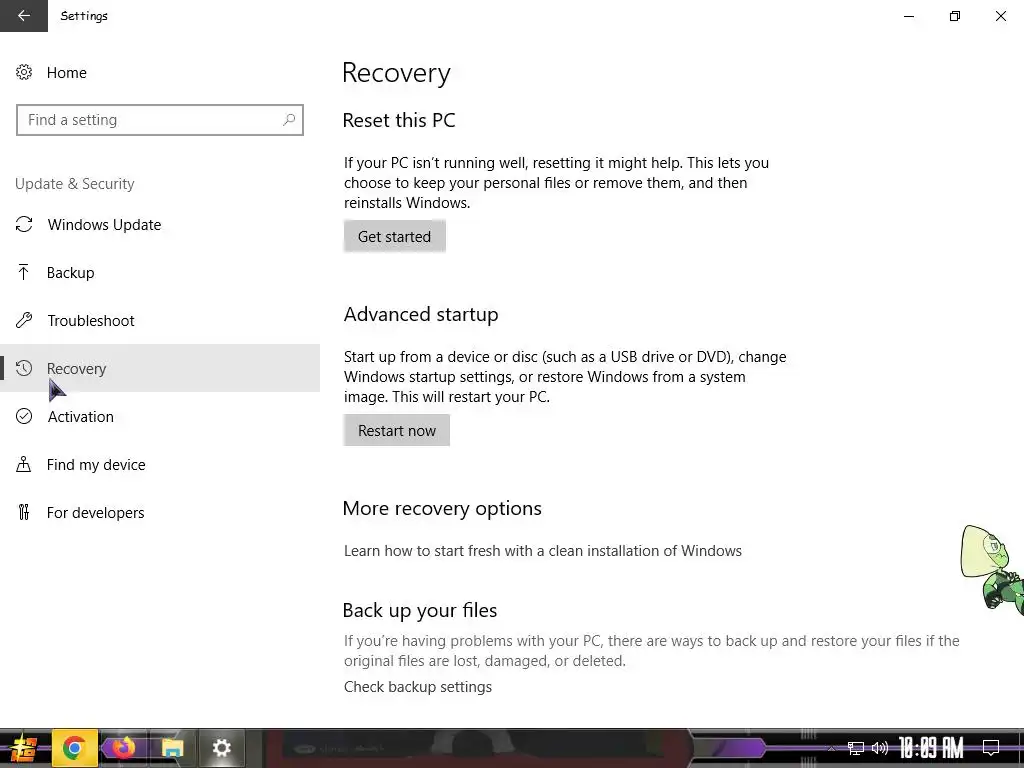Select Recovery in the sidebar
The image size is (1024, 768).
tap(160, 368)
